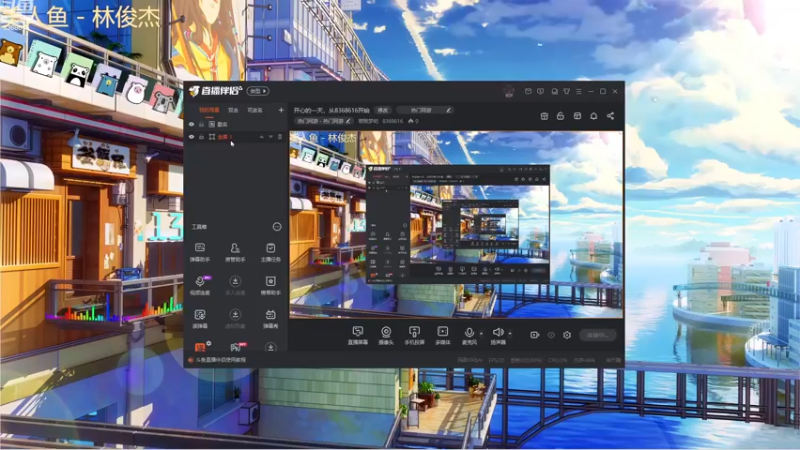Click the share icon in top toolbar
800x450 pixels.
(x=610, y=116)
